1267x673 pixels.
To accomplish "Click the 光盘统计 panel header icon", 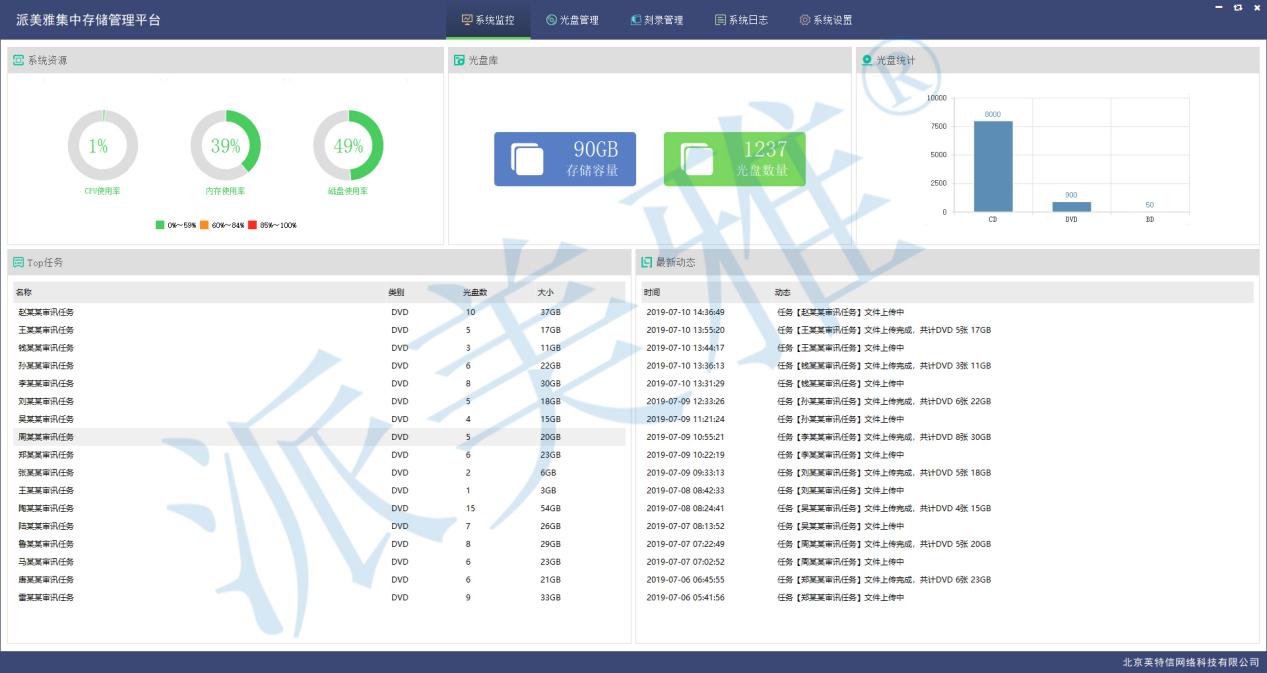I will [867, 60].
